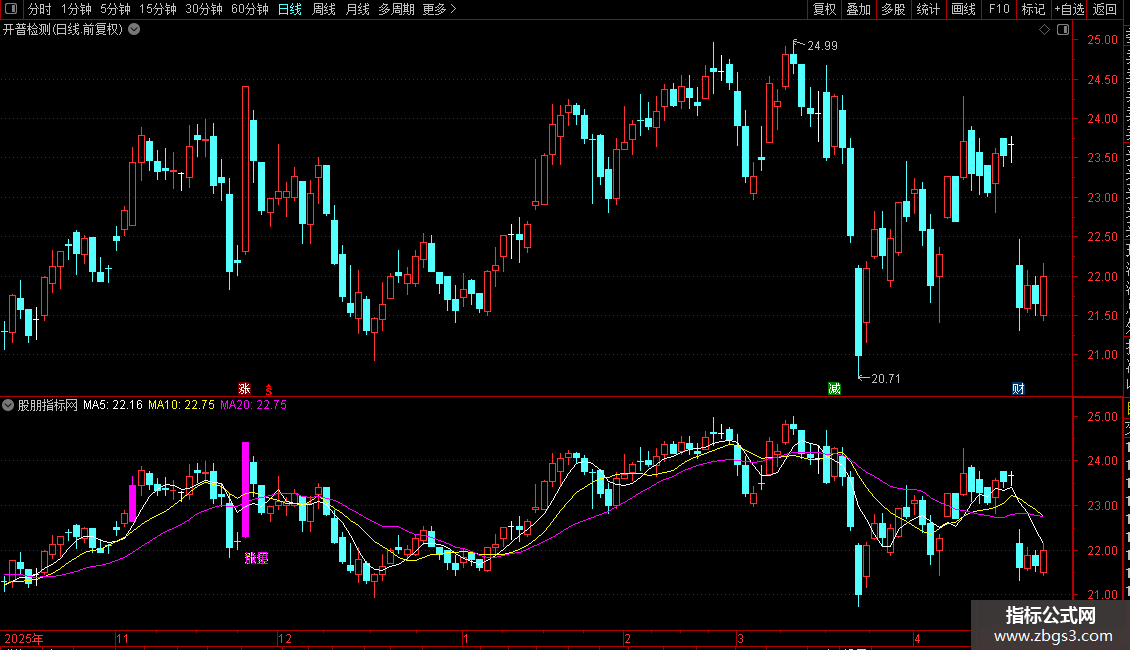Select the 5分钟 period

point(115,9)
